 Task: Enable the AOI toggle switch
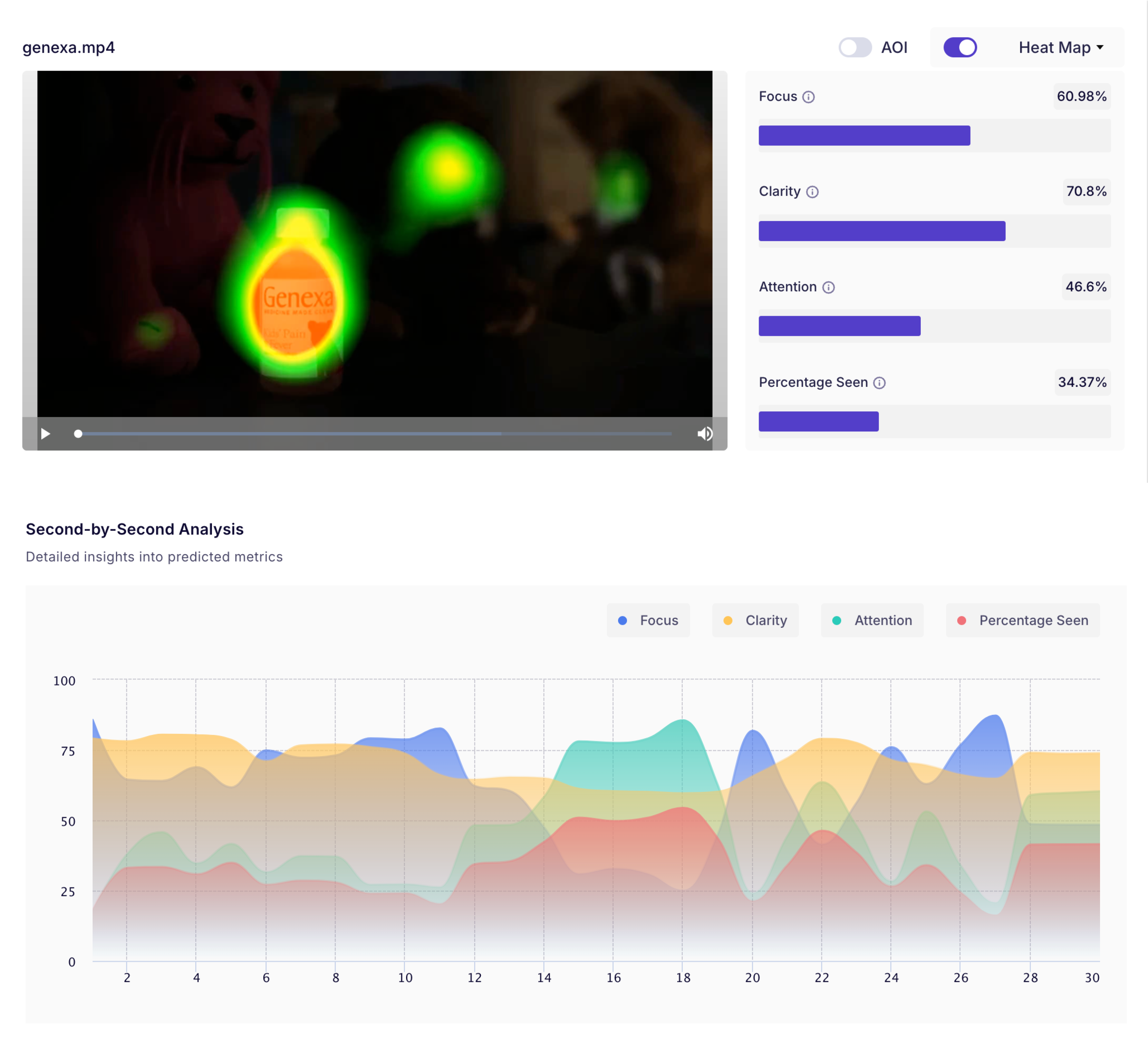pyautogui.click(x=855, y=47)
